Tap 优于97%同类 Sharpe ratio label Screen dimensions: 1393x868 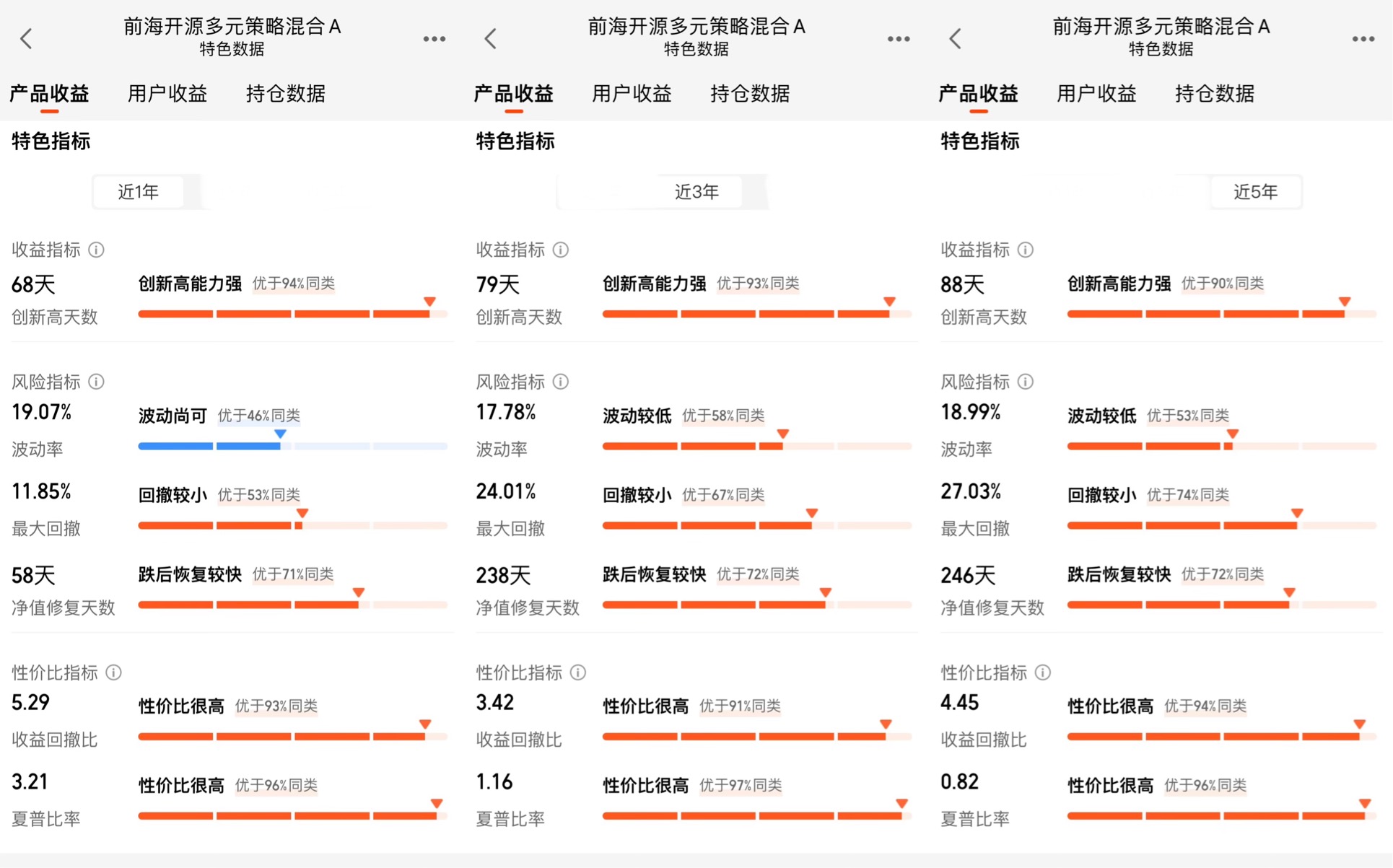coord(741,785)
